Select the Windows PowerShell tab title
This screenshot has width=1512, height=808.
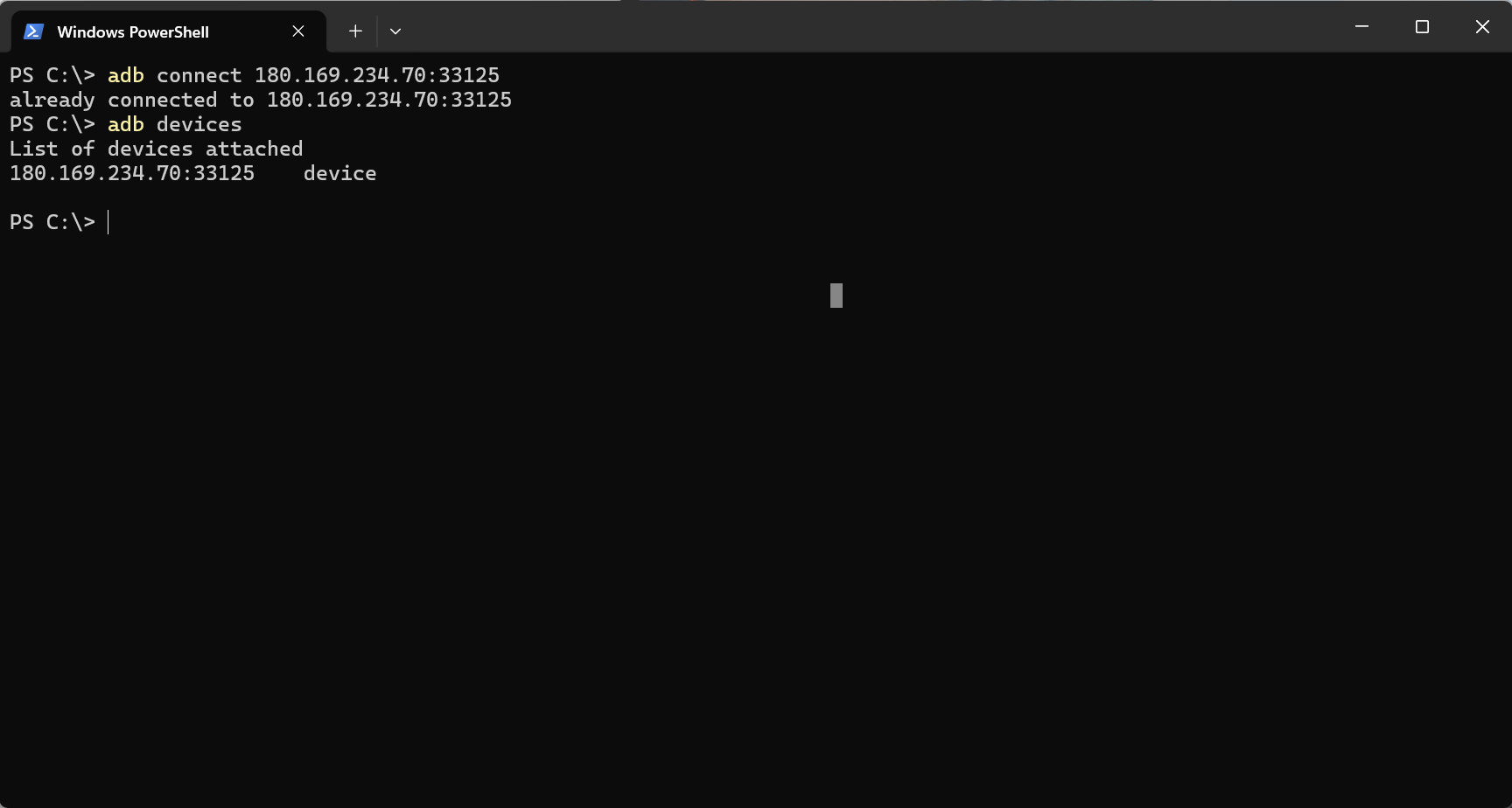(133, 32)
